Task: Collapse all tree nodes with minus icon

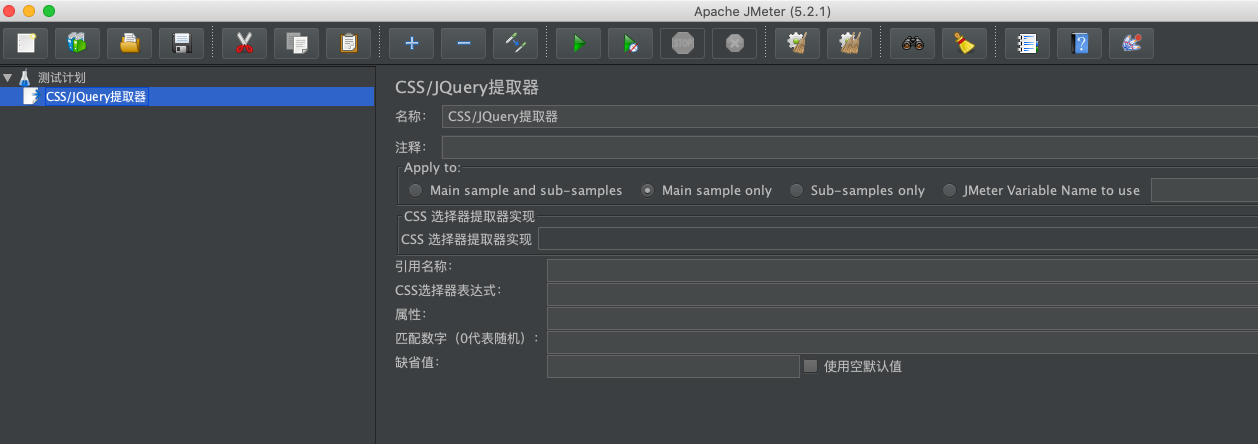Action: click(x=463, y=43)
